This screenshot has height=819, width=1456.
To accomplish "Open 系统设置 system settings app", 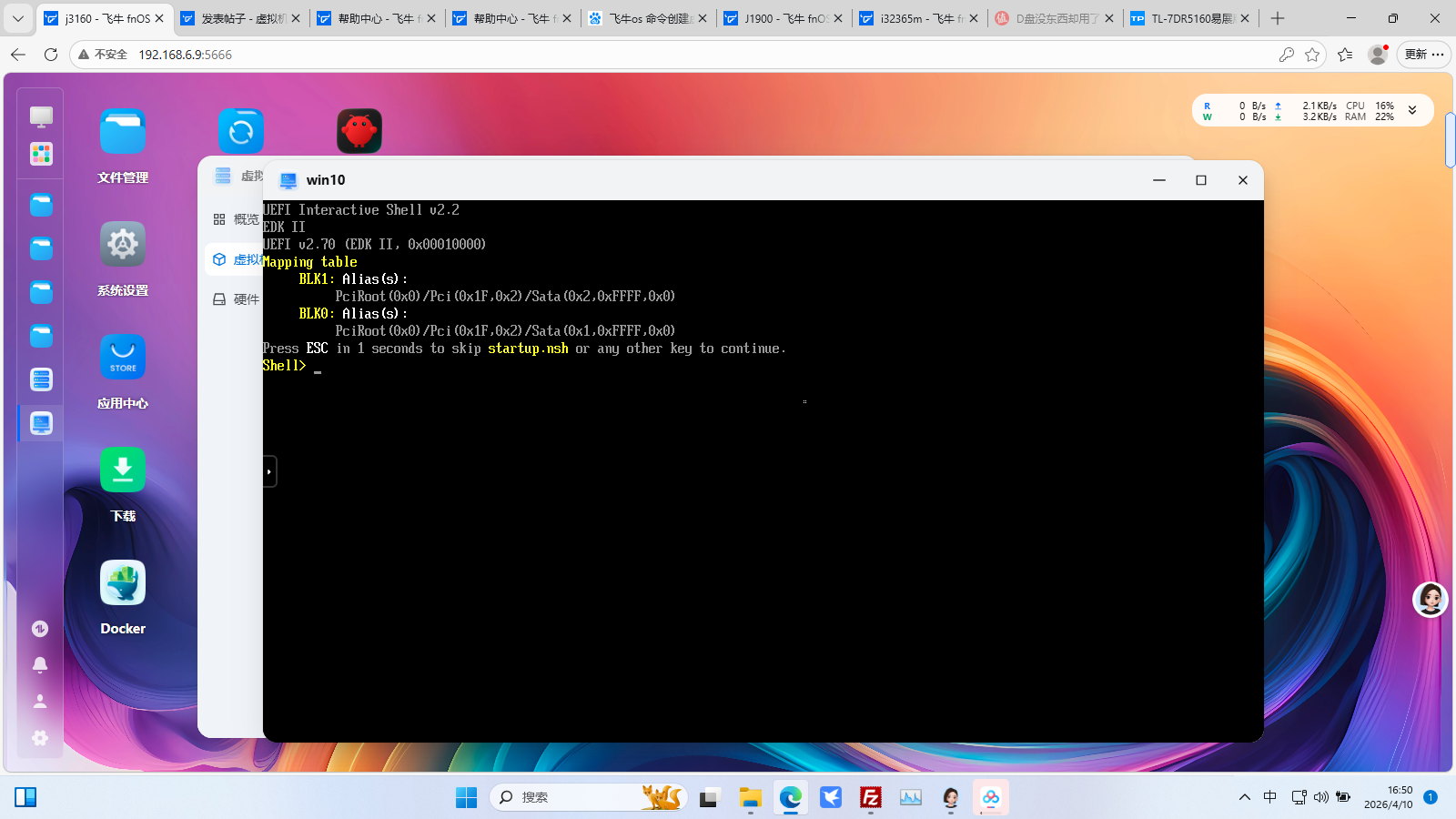I will click(x=123, y=245).
